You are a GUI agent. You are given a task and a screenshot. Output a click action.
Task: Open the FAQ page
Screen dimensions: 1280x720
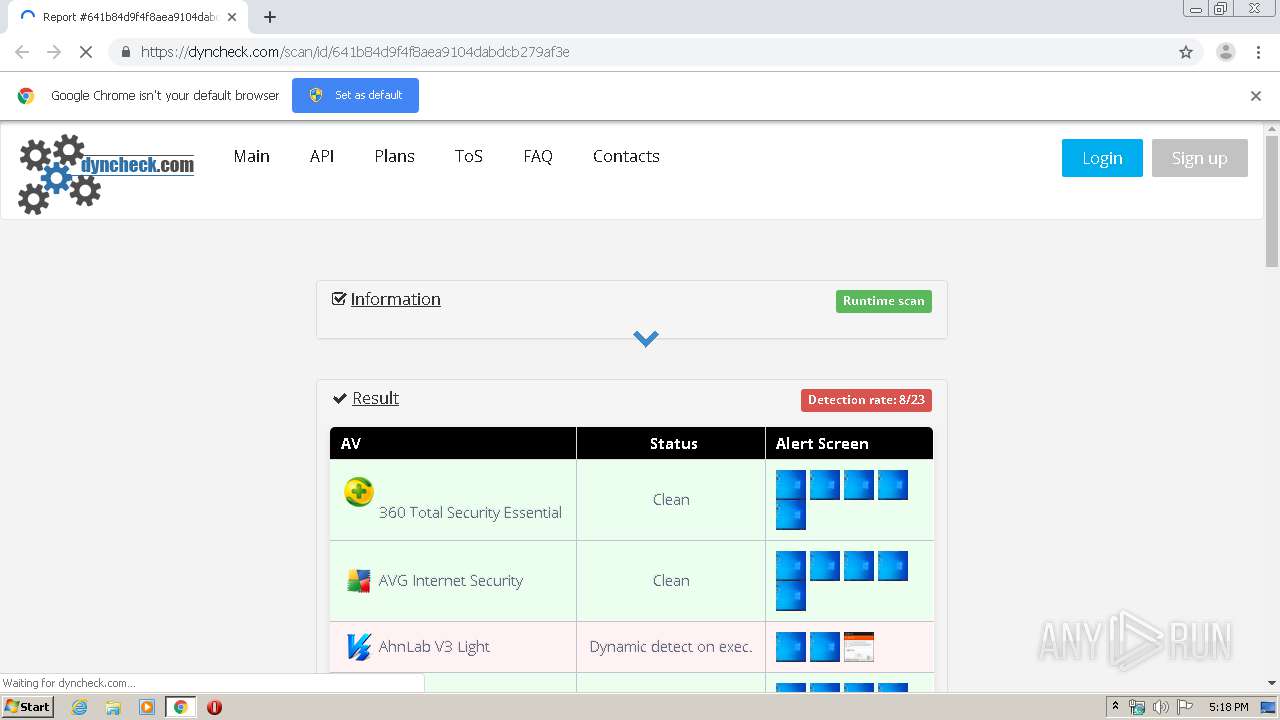click(x=538, y=156)
